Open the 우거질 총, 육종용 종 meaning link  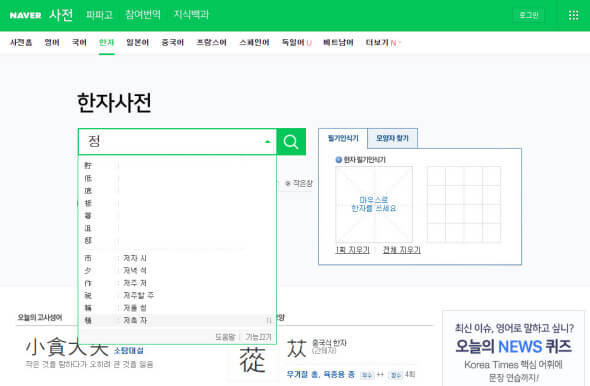pyautogui.click(x=321, y=374)
